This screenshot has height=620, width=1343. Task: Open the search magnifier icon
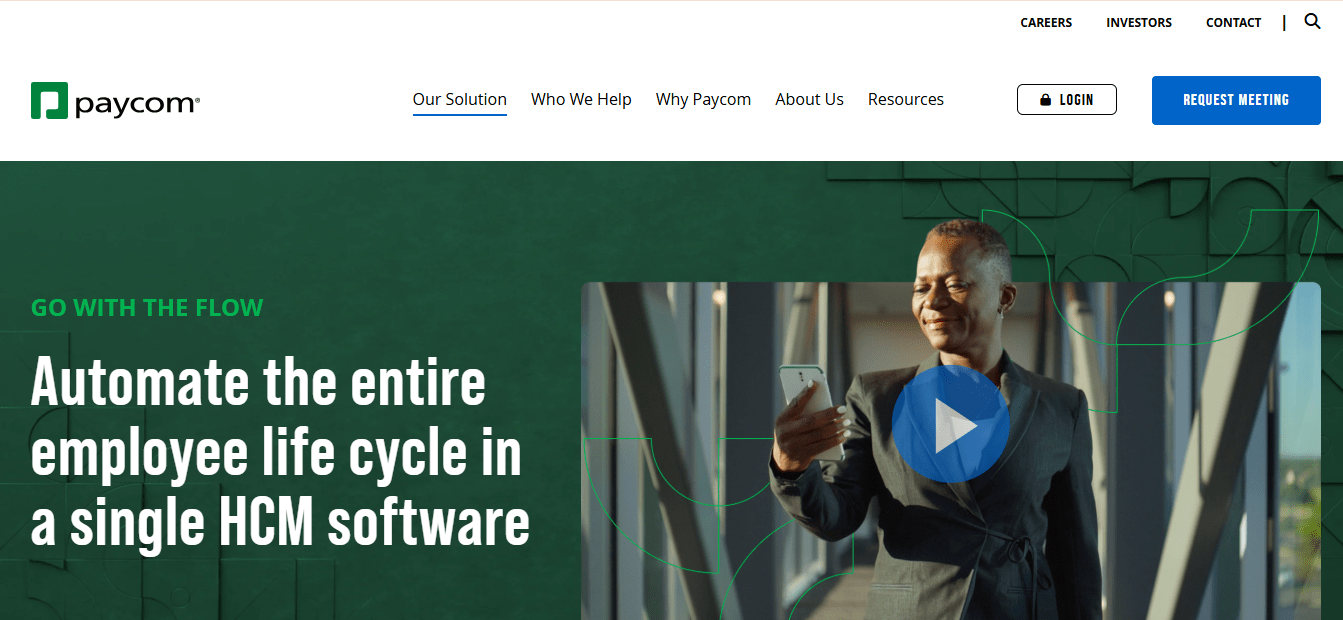coord(1313,21)
